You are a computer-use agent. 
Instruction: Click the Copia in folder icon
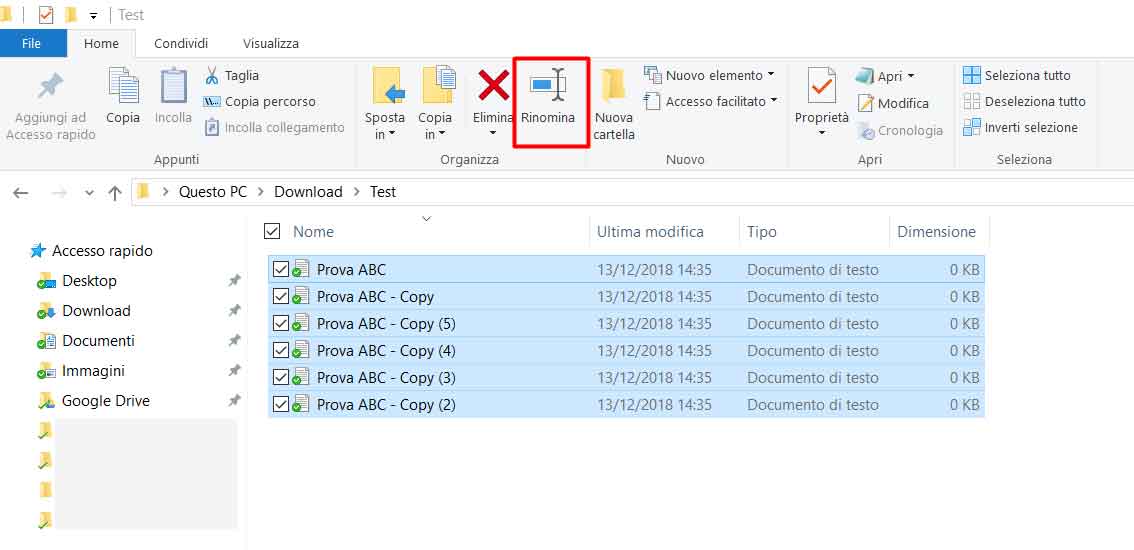[x=438, y=85]
